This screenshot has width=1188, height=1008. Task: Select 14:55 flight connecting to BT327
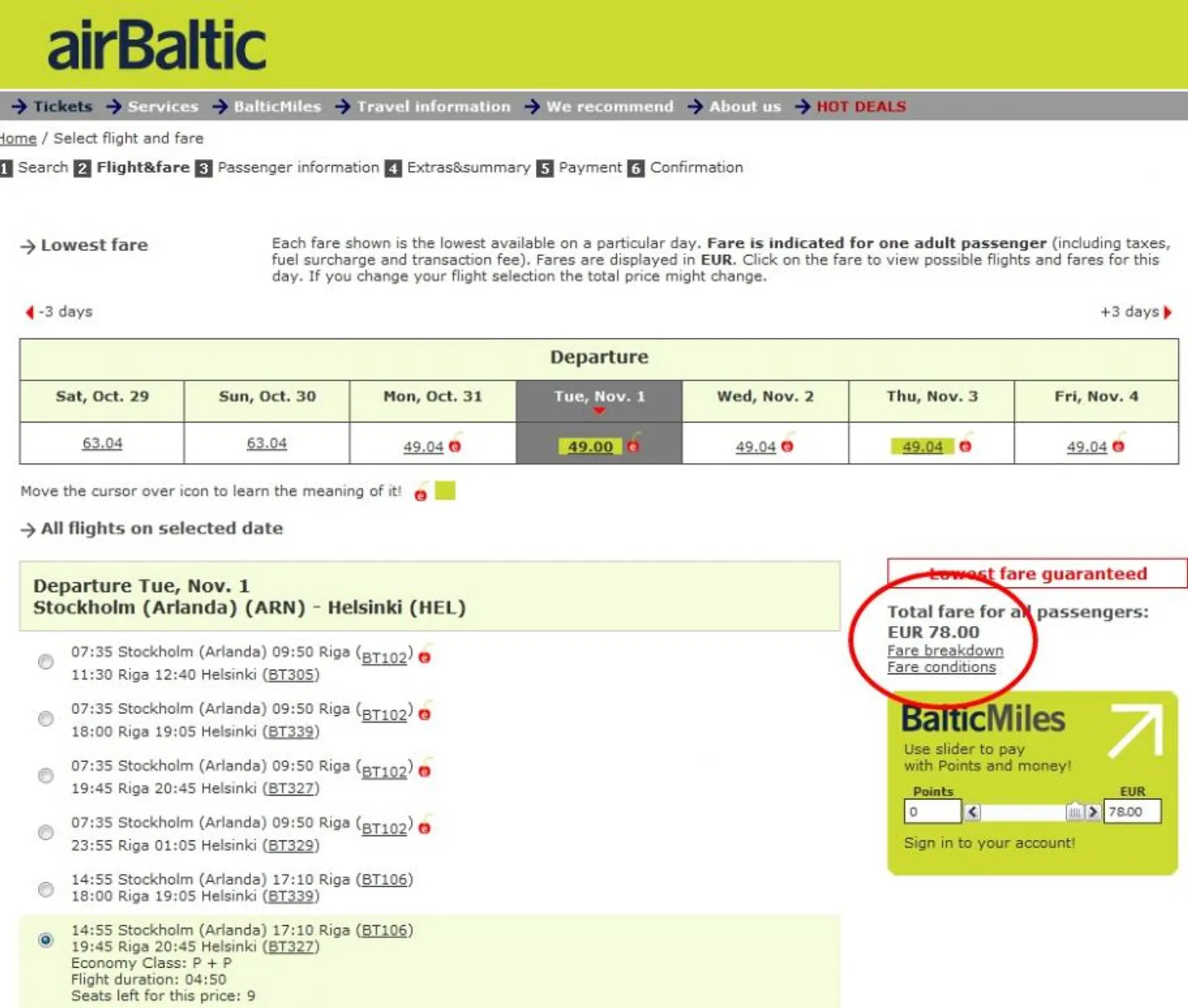point(46,941)
